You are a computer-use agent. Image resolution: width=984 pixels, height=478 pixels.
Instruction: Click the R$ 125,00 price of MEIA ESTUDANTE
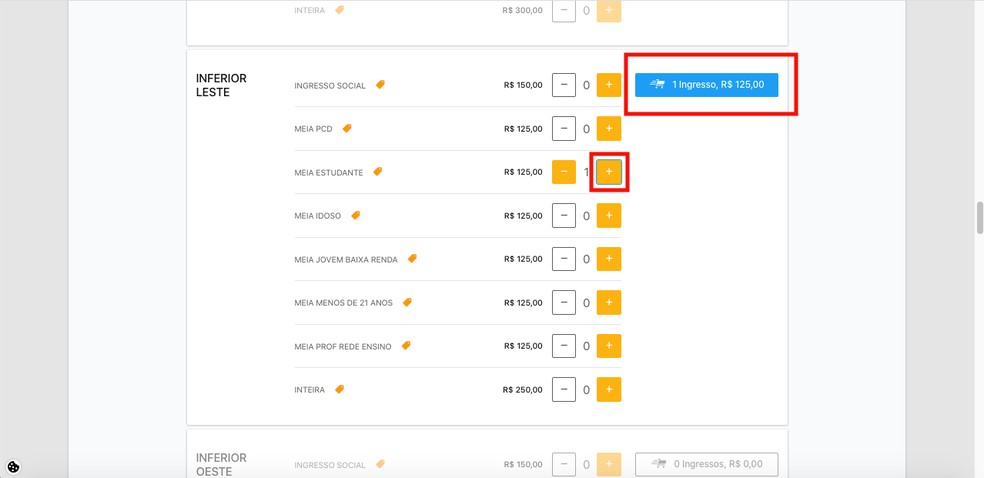tap(523, 172)
